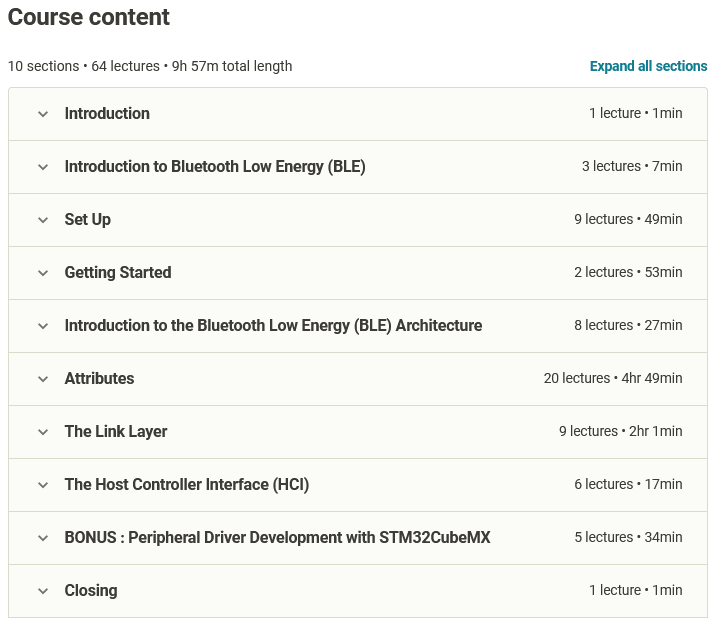716x626 pixels.
Task: Open The Link Layer section title
Action: [116, 432]
